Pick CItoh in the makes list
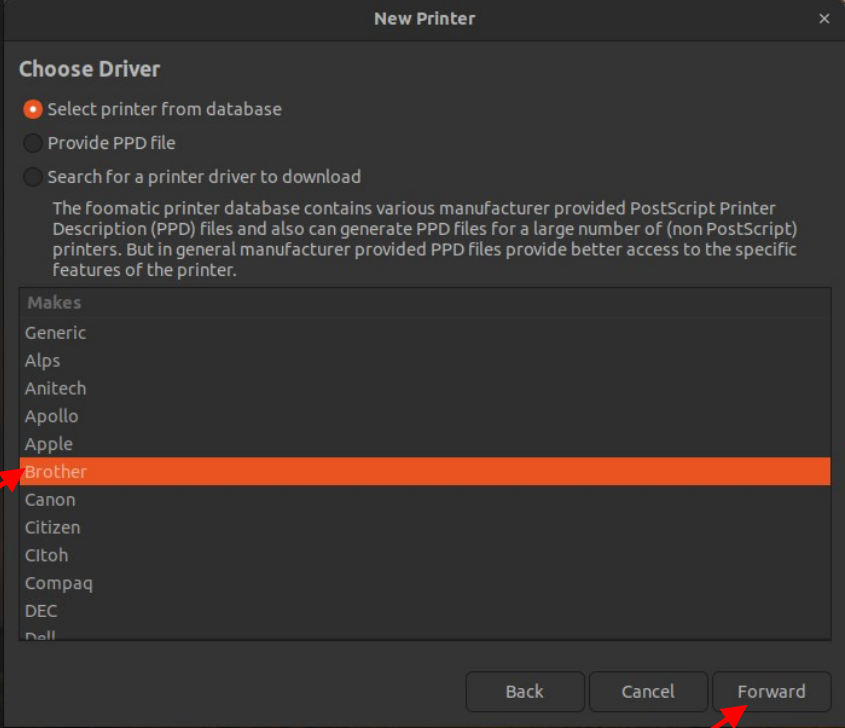845x728 pixels. [47, 555]
